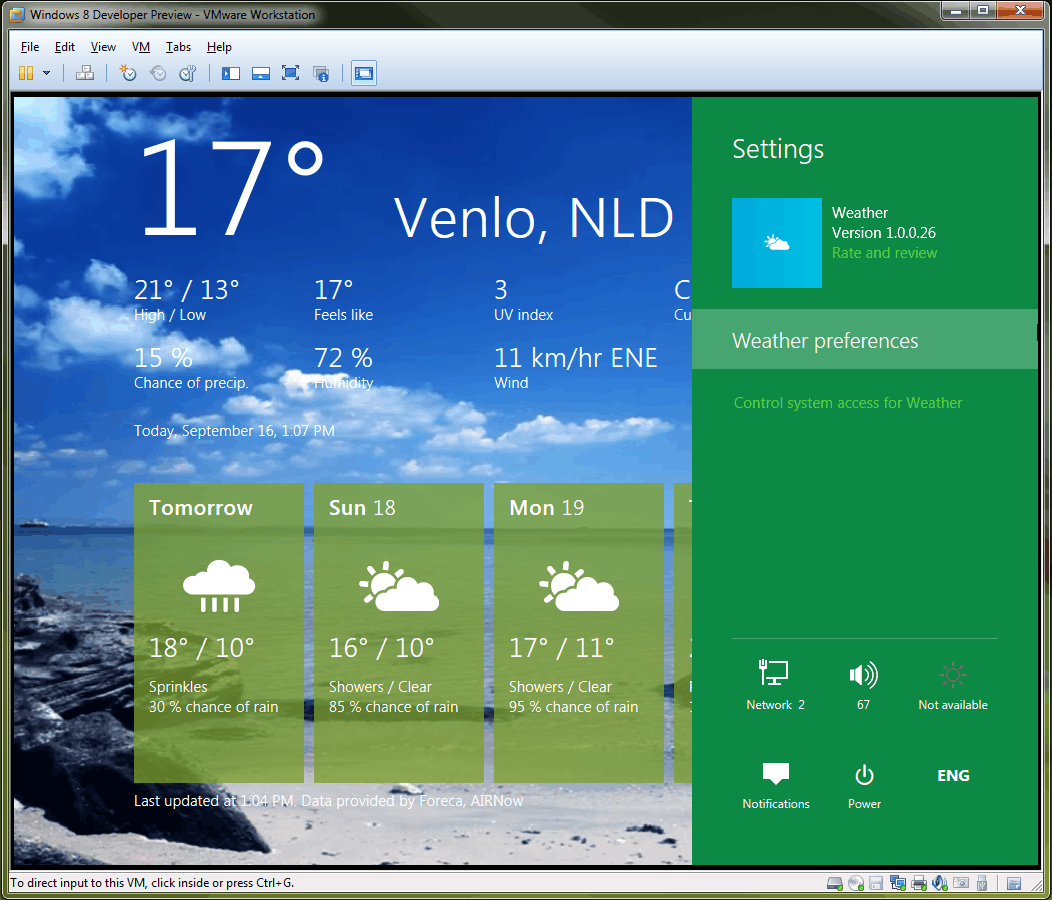Screen dimensions: 1052x900
Task: Click the ENG keyboard language button
Action: [953, 776]
